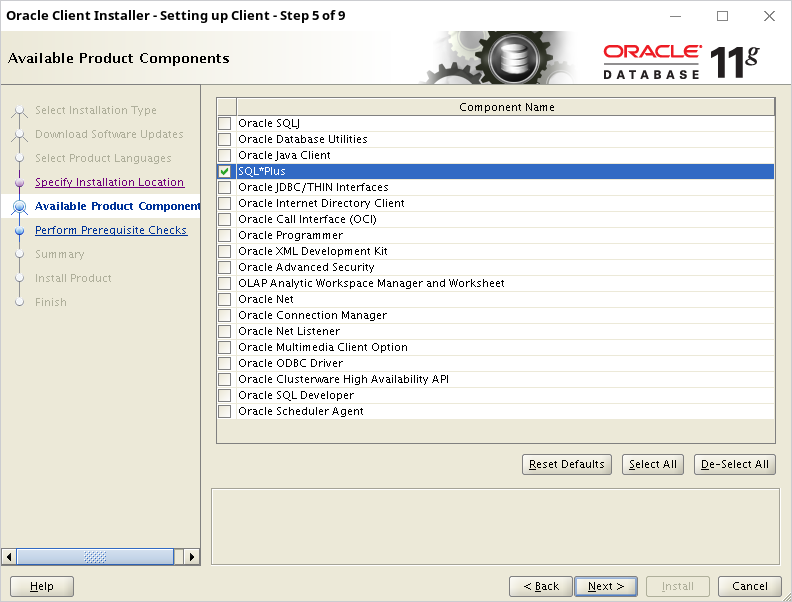Check the Oracle Programmer checkbox
Screen dimensions: 792x602
224,235
